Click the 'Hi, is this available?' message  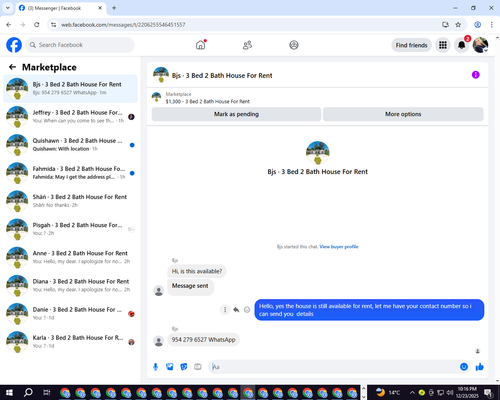coord(197,271)
